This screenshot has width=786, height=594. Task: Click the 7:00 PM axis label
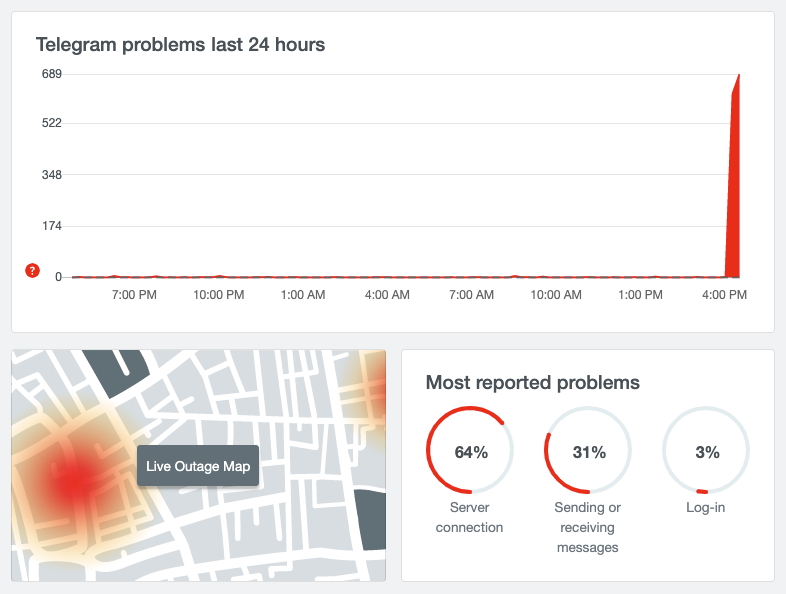pos(134,295)
